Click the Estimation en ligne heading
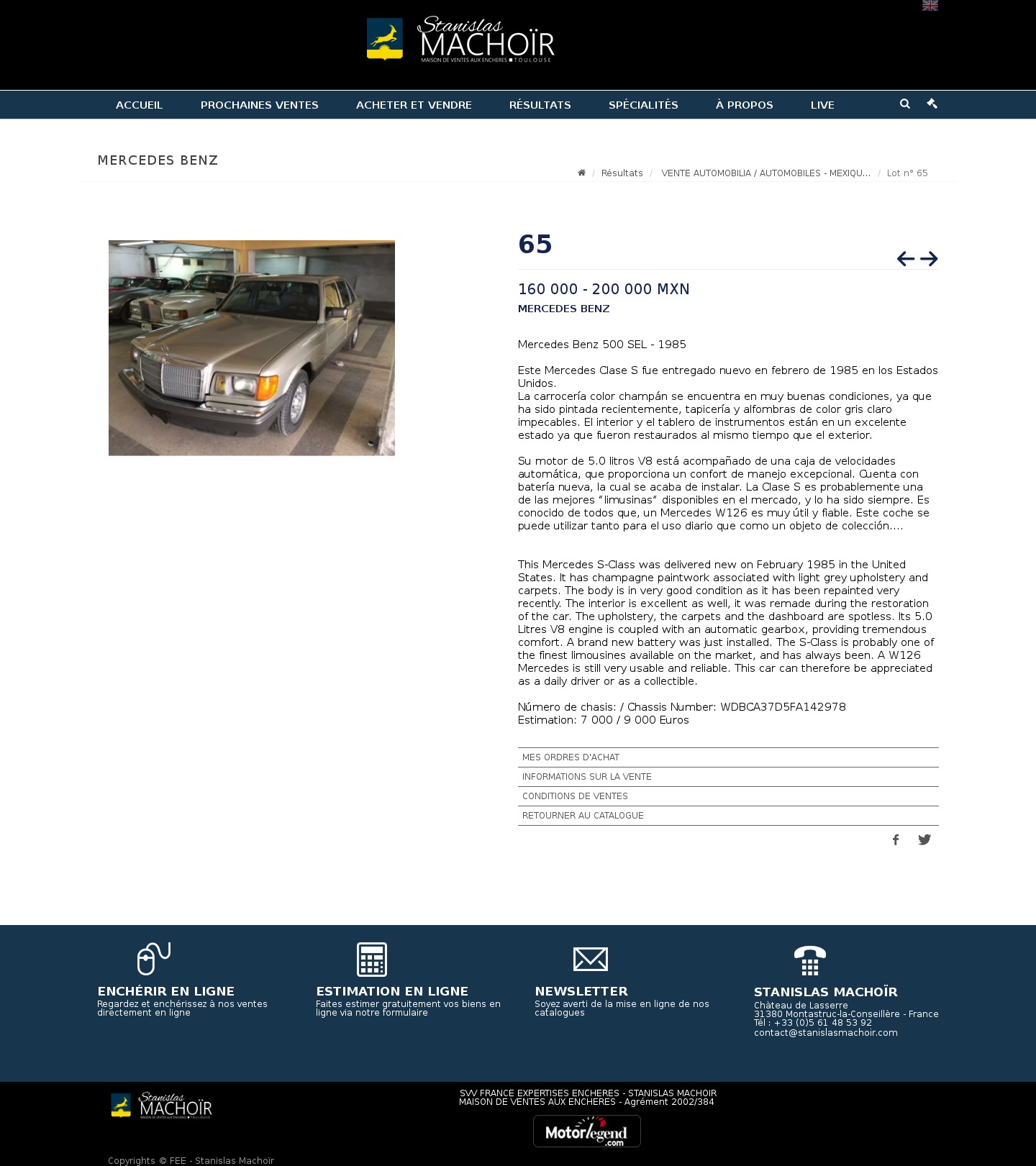The image size is (1036, 1166). [392, 991]
